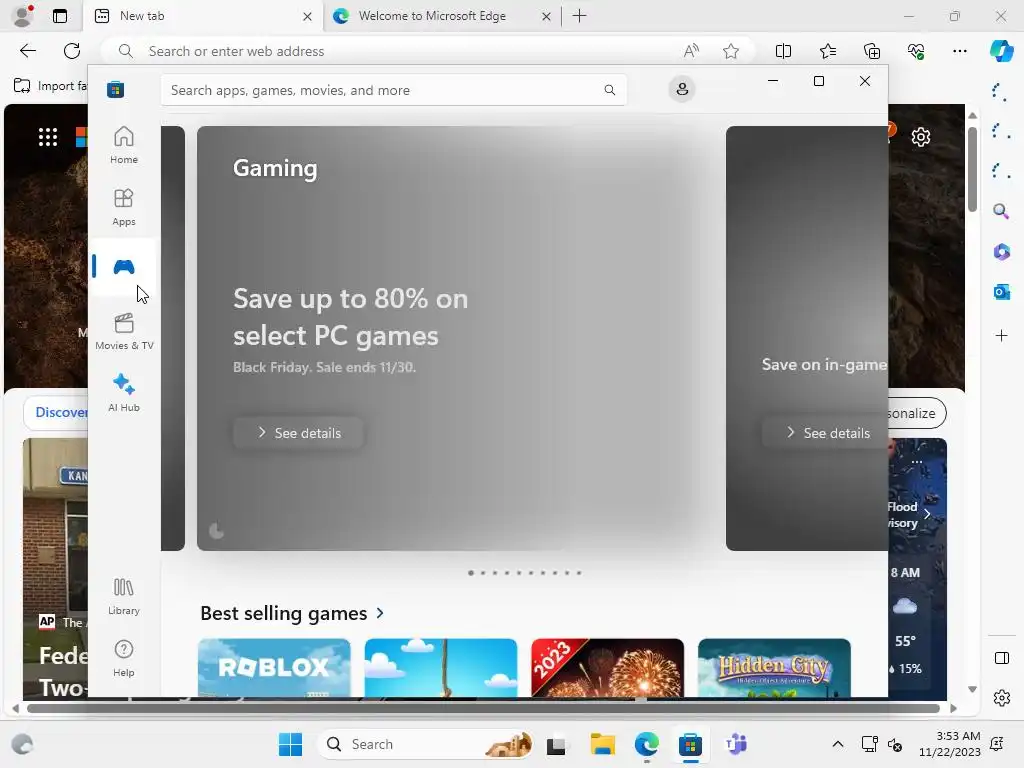
Task: Click See details for PC games sale
Action: (x=298, y=432)
